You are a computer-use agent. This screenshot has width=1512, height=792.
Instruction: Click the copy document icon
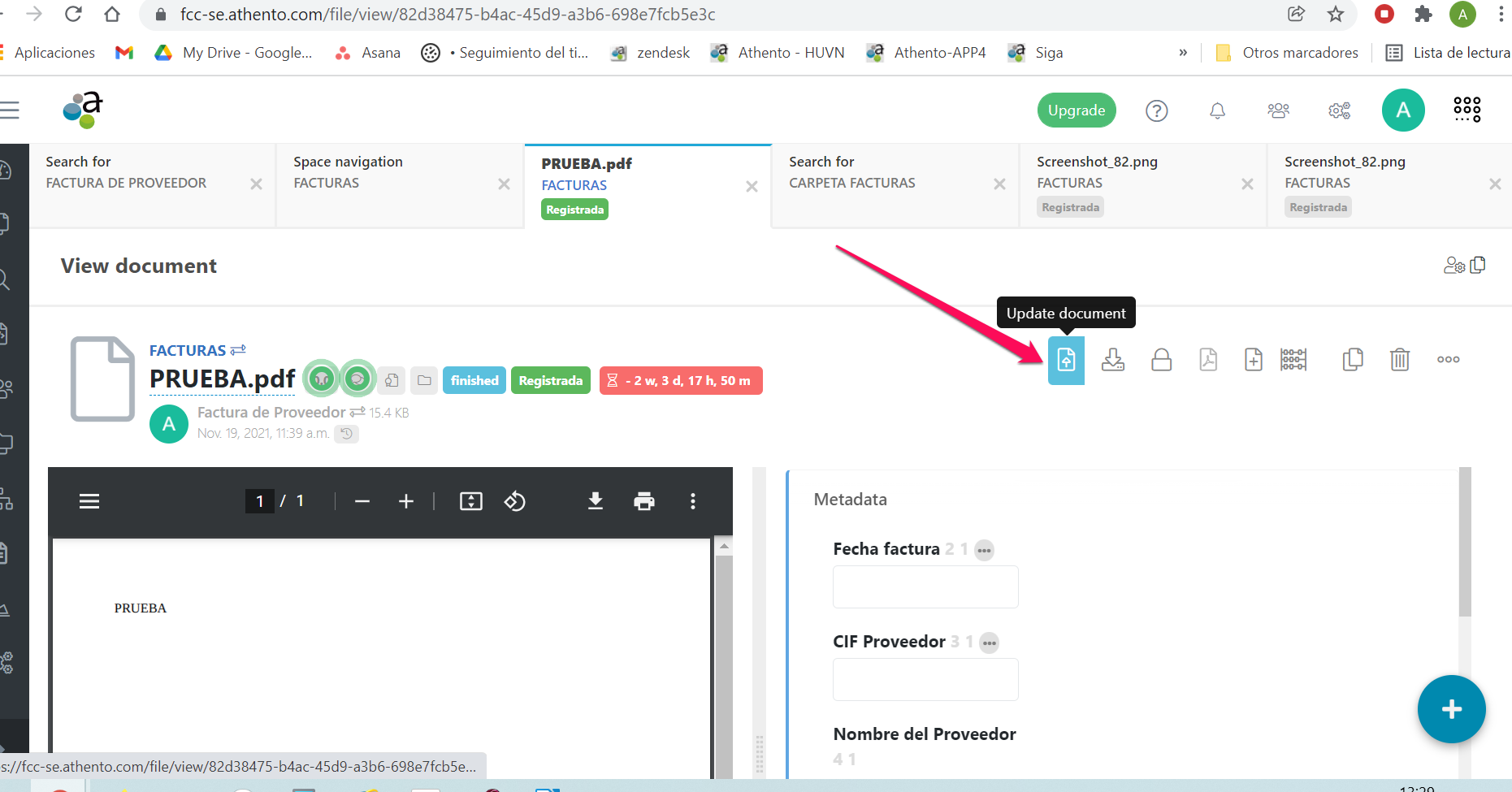pos(1353,360)
